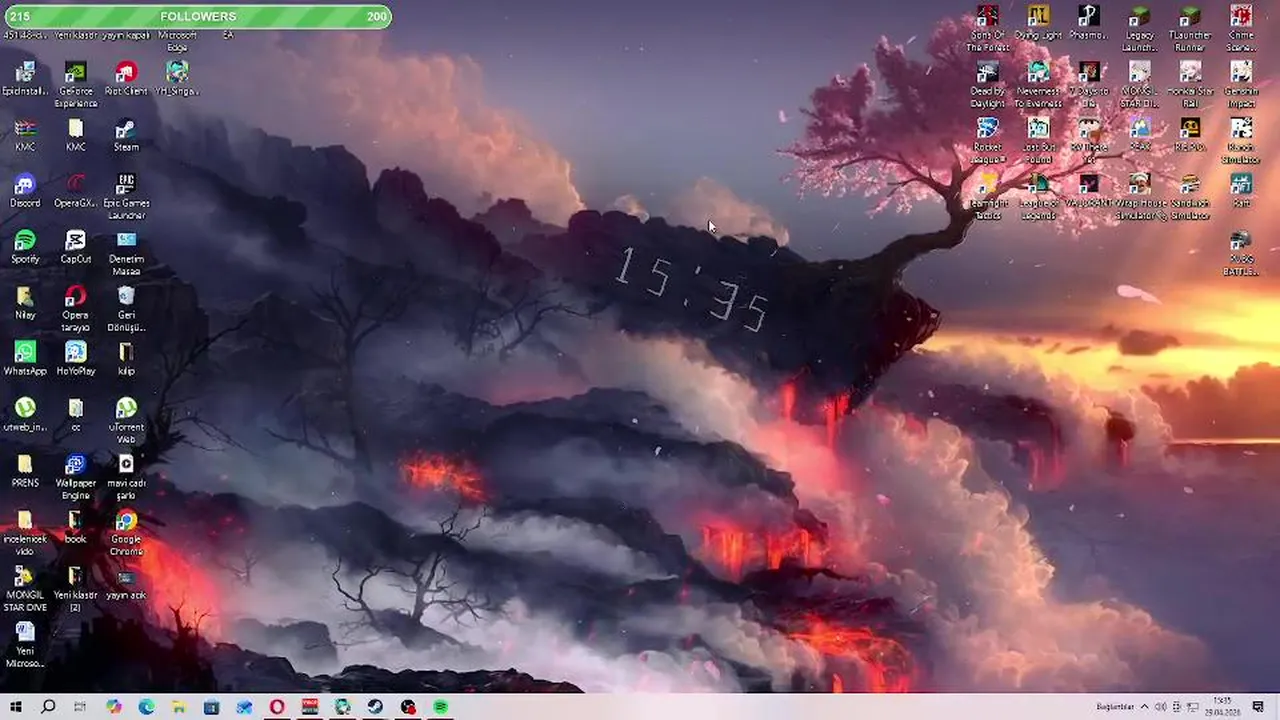The height and width of the screenshot is (720, 1280).
Task: Open taskbar Search magnifier
Action: 48,707
